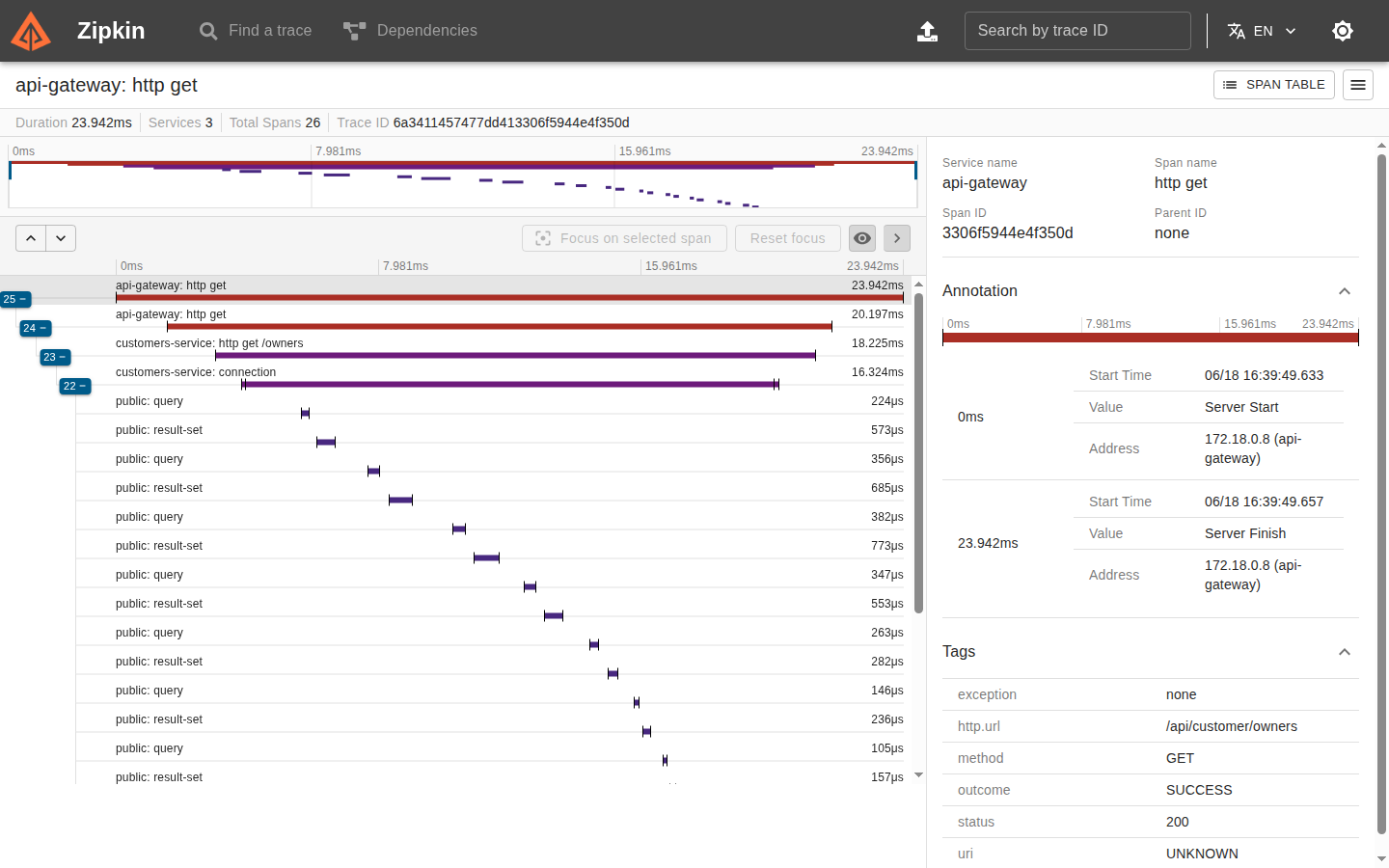This screenshot has width=1389, height=868.
Task: Toggle the eye visibility button
Action: pos(862,238)
